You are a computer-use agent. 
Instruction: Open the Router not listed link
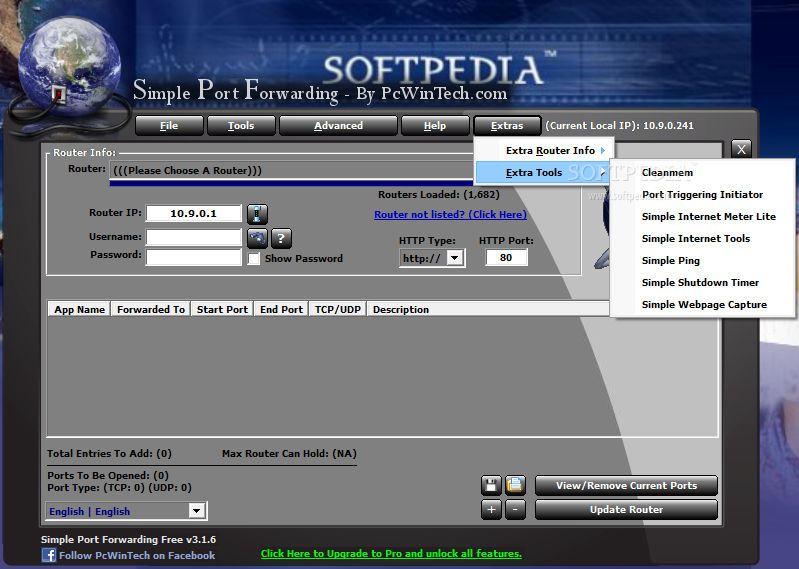click(450, 214)
